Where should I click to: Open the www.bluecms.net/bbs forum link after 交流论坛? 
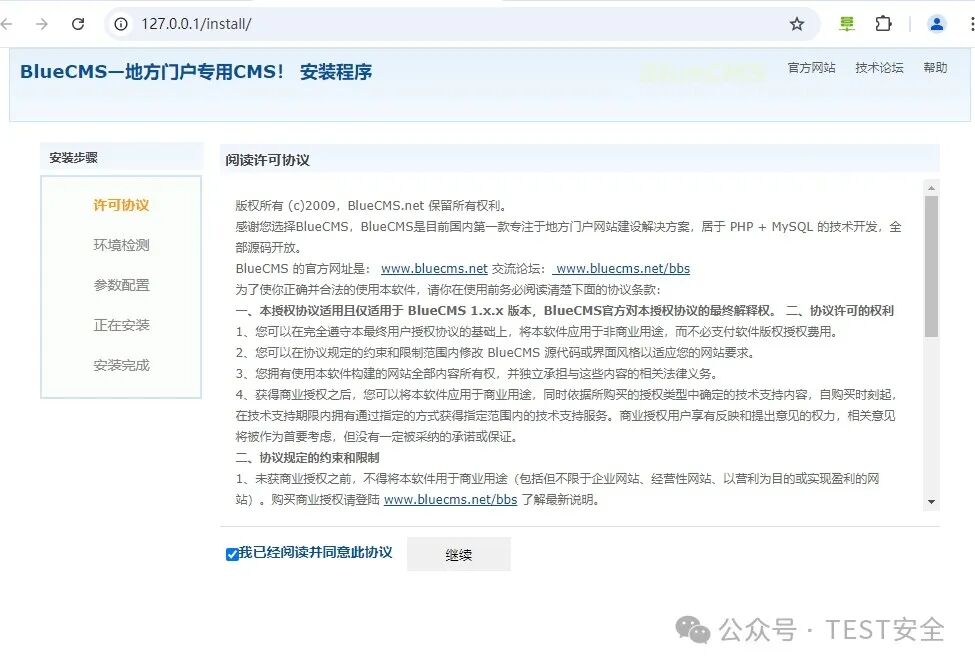[x=622, y=269]
